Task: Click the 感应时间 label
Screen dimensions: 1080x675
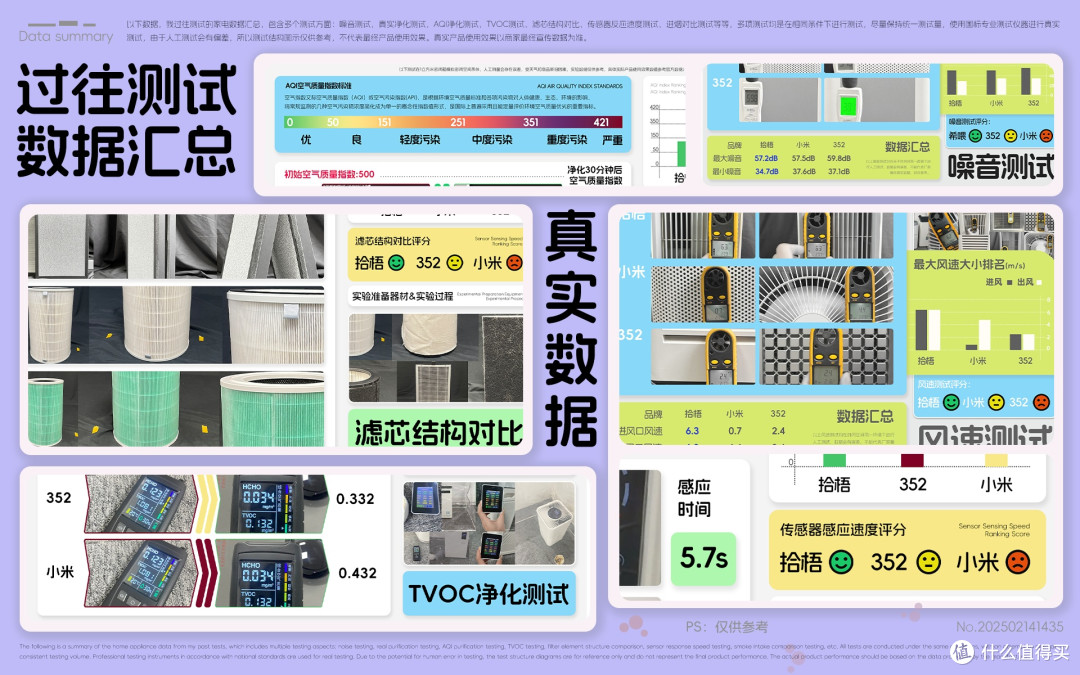Action: coord(694,498)
